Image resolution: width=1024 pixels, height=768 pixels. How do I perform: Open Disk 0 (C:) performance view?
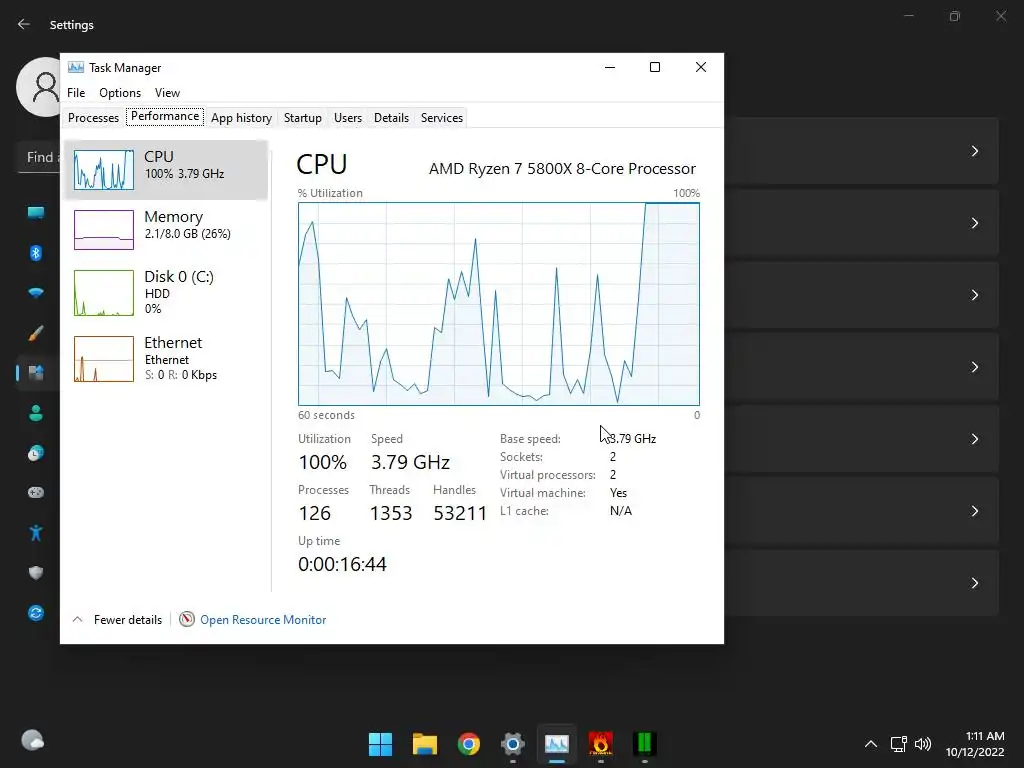[166, 293]
